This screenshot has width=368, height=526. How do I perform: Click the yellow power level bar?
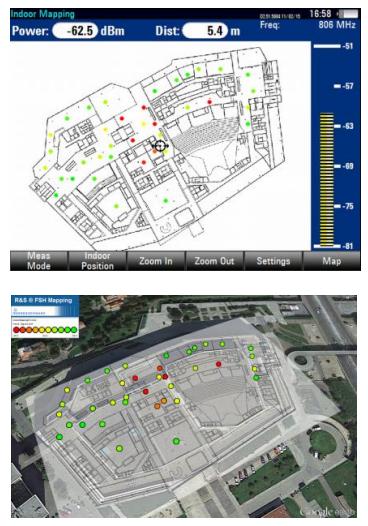pyautogui.click(x=326, y=180)
